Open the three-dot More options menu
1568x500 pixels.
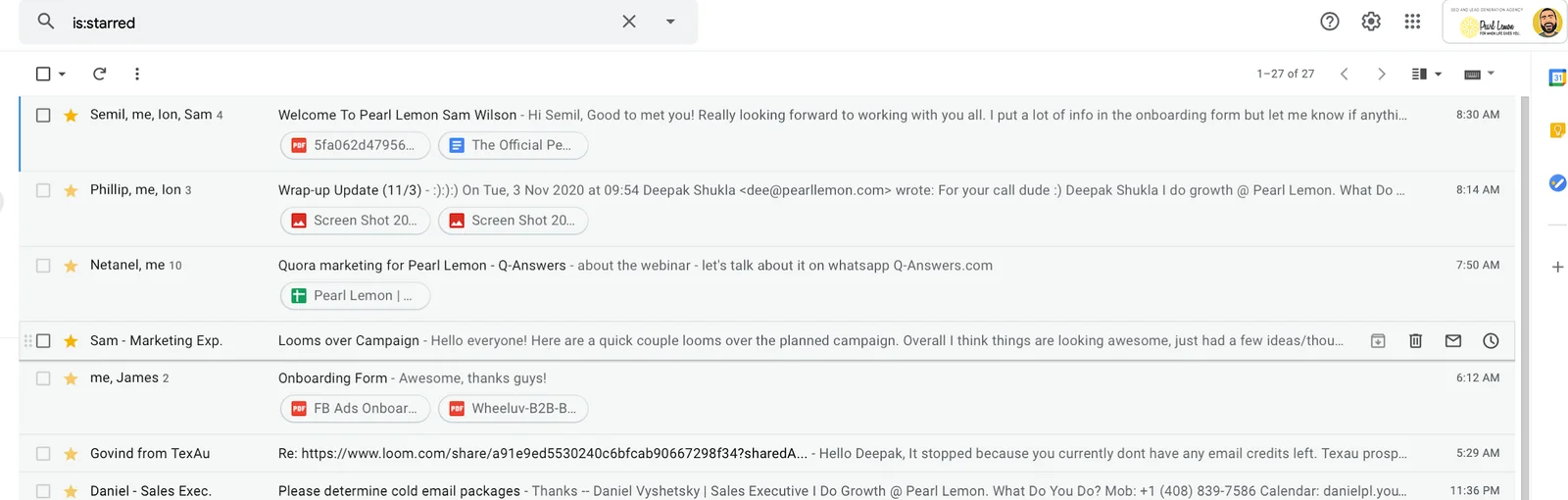pos(137,74)
